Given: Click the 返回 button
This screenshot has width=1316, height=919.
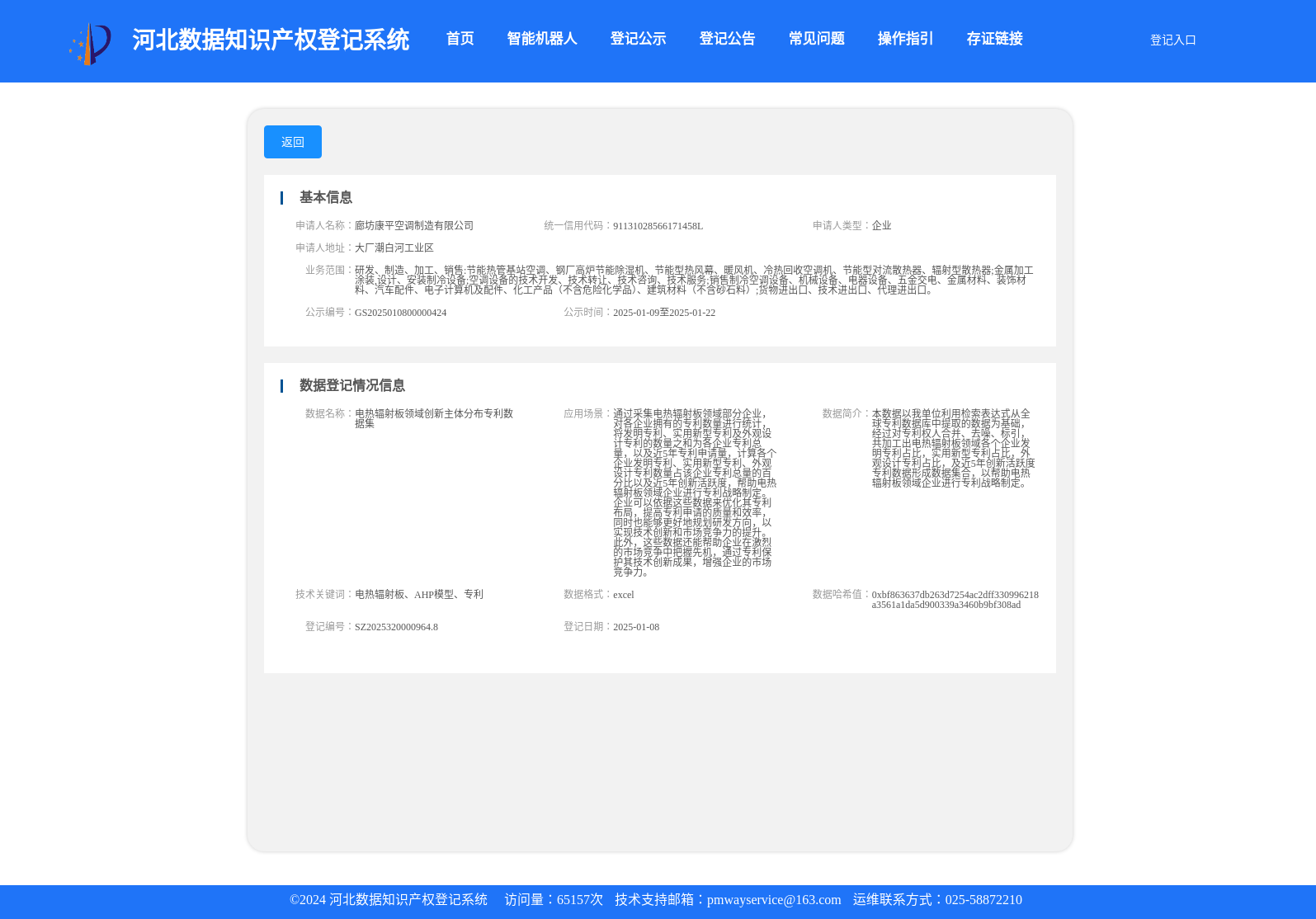Looking at the screenshot, I should pos(293,142).
